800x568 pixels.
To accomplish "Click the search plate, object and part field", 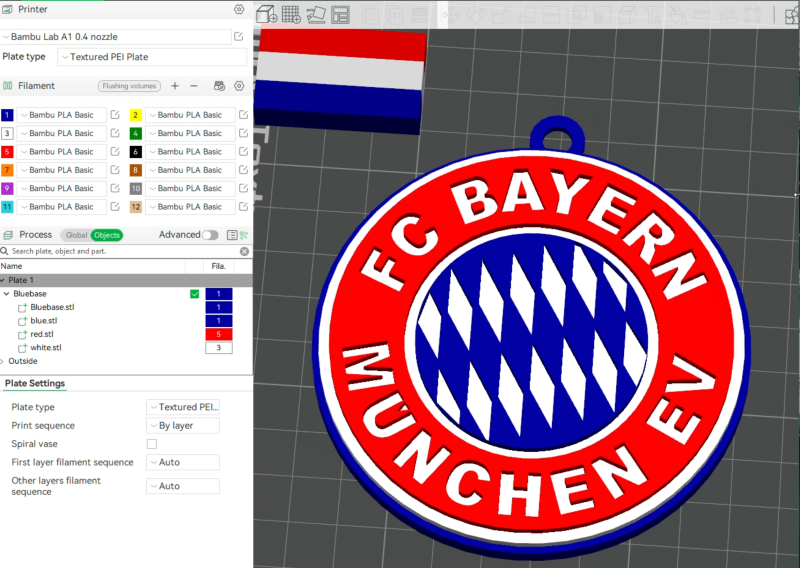I will coord(122,251).
